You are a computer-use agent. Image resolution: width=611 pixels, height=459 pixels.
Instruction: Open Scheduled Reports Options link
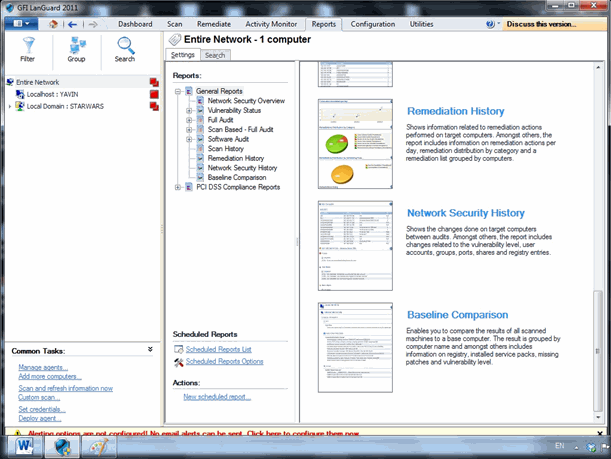[x=224, y=362]
